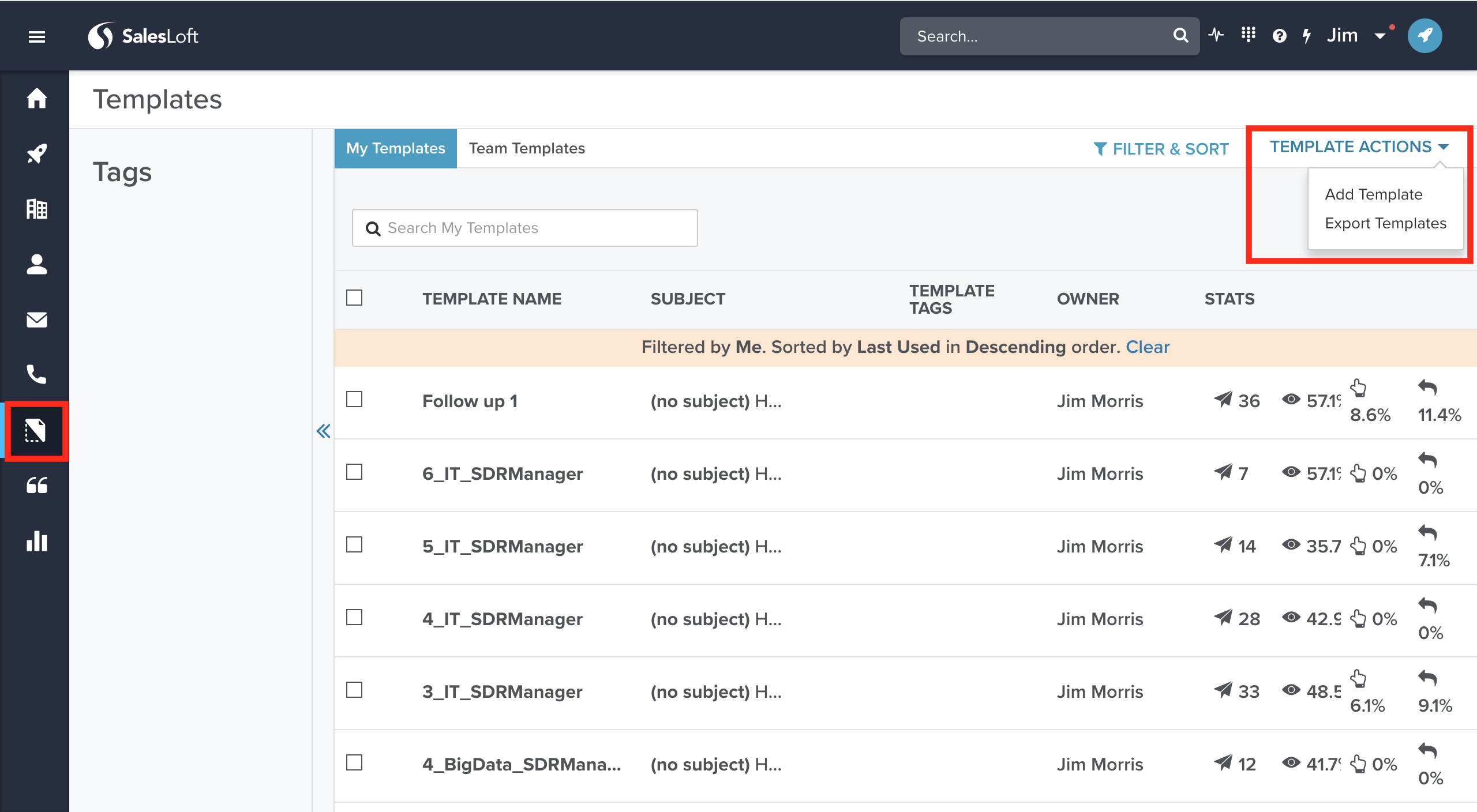Image resolution: width=1477 pixels, height=812 pixels.
Task: Select the 6_IT_SDRManager checkbox
Action: pos(354,472)
